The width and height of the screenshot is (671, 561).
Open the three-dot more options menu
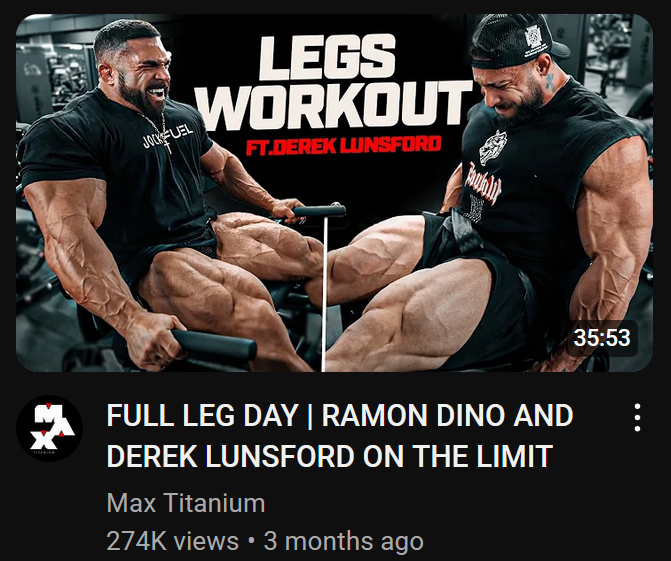click(x=637, y=417)
